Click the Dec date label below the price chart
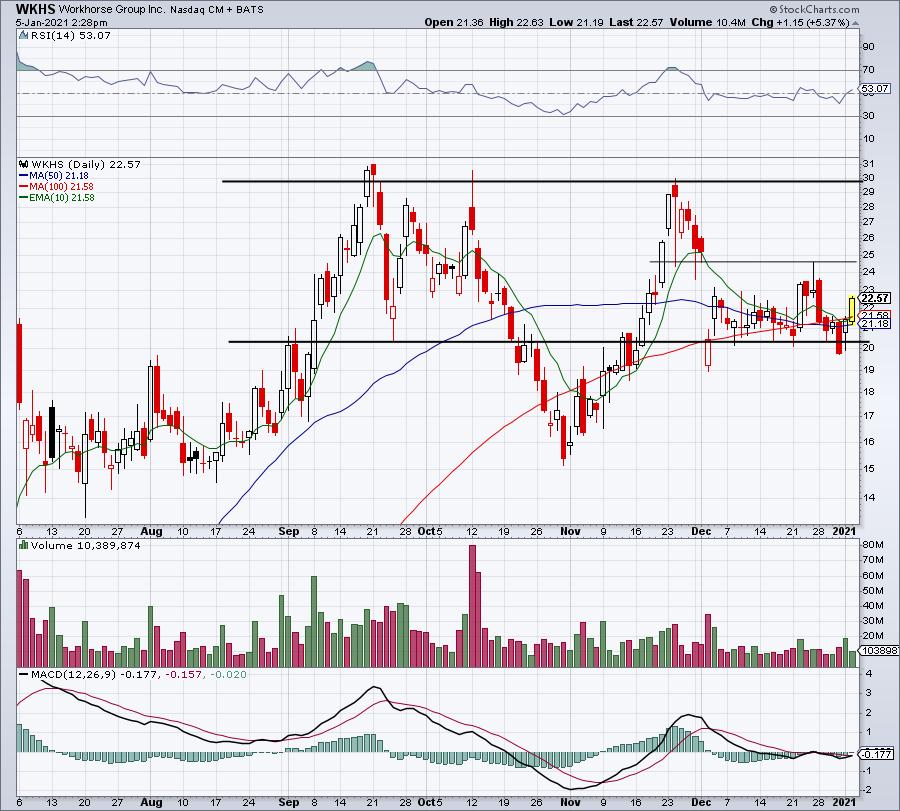 click(x=701, y=531)
